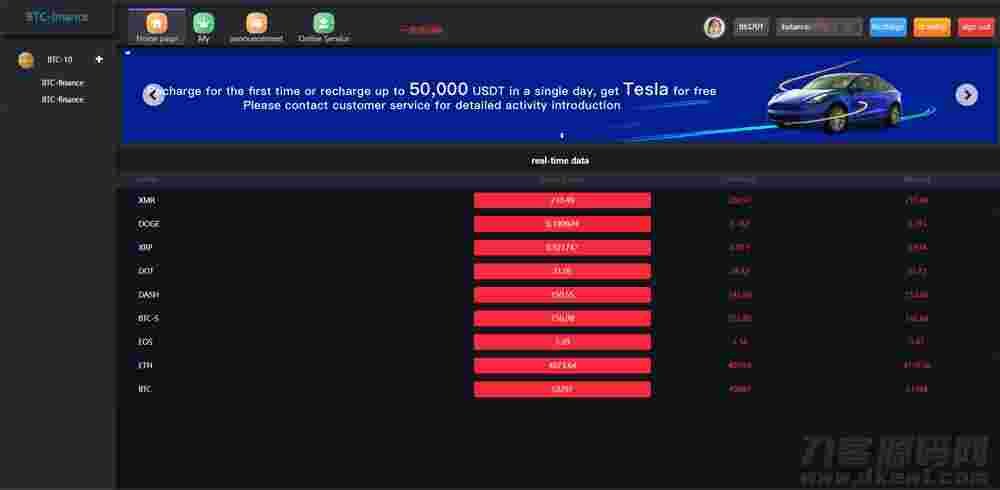Click the gold coin icon beside BTC-10

(x=26, y=60)
